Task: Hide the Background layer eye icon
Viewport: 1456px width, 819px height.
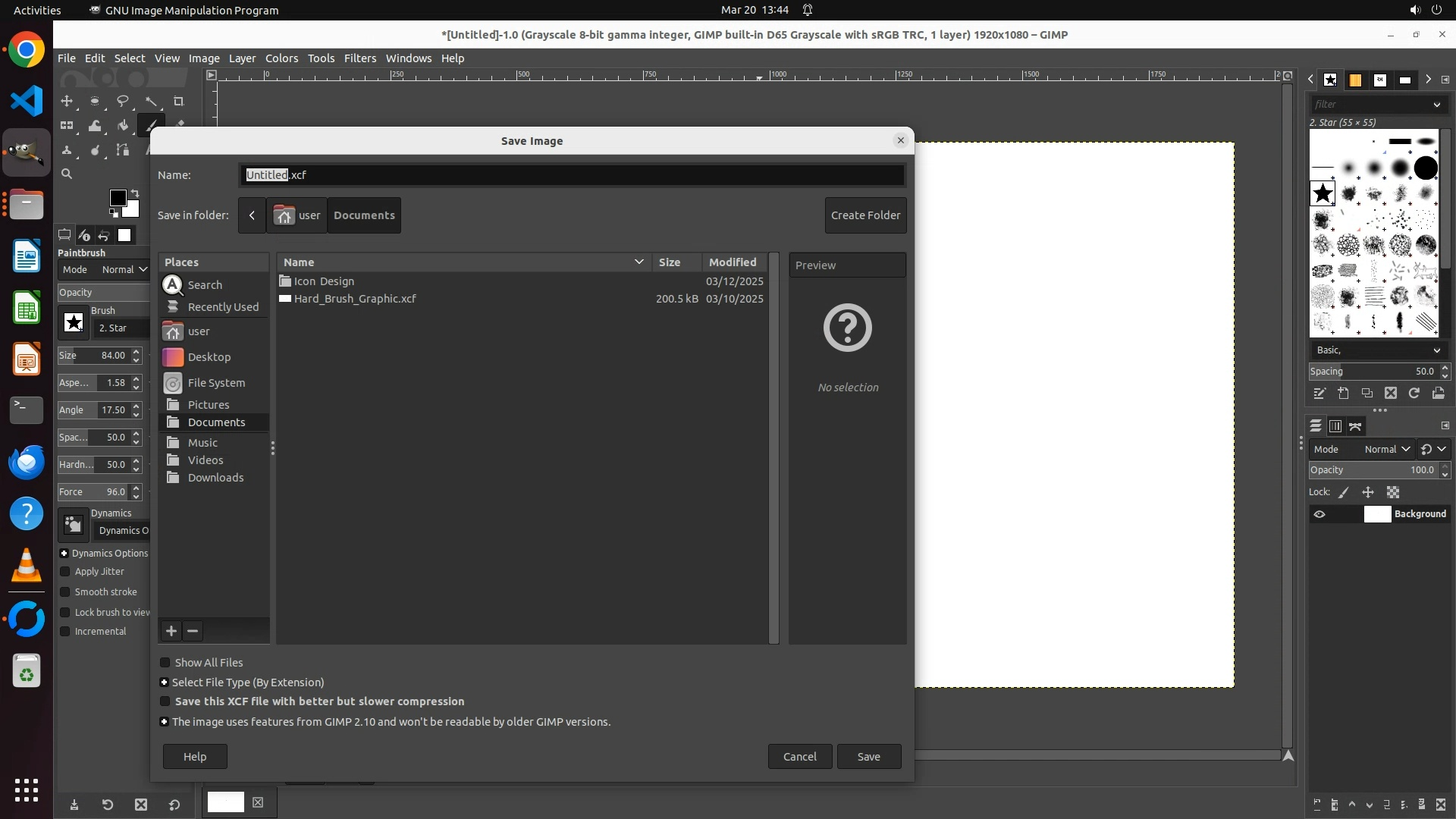Action: coord(1319,514)
